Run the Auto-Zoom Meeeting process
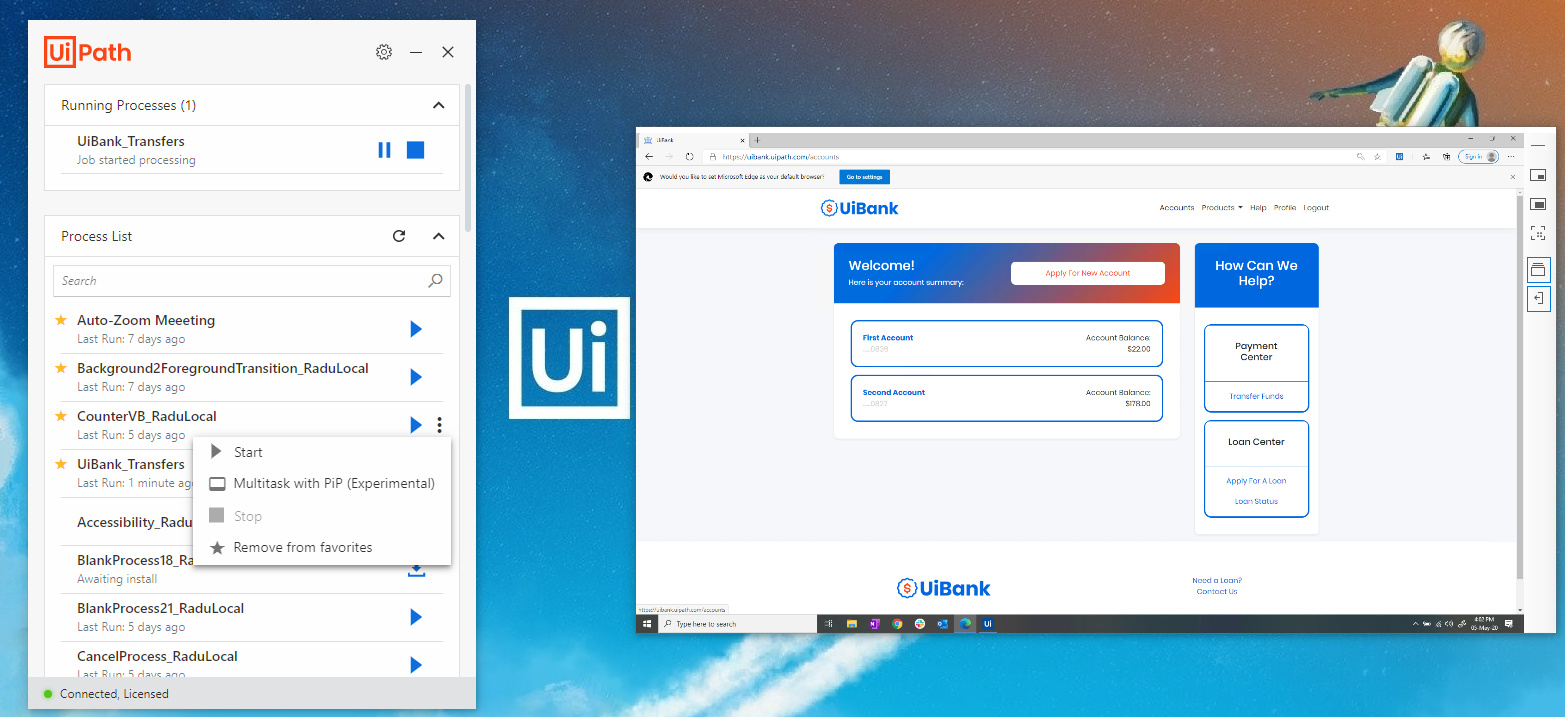This screenshot has height=717, width=1565. (x=416, y=329)
